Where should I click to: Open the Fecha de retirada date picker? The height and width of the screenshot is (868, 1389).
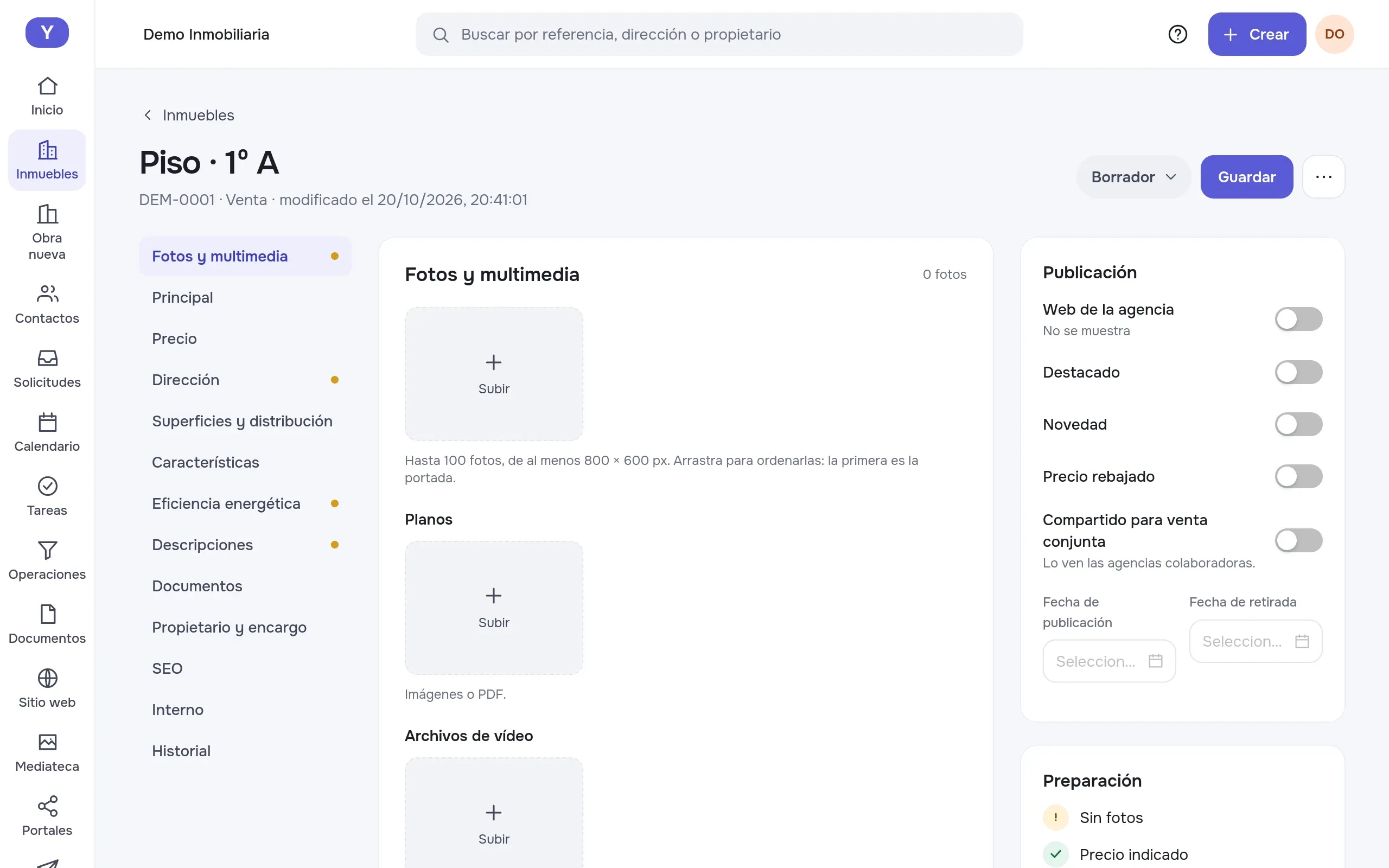click(1256, 641)
